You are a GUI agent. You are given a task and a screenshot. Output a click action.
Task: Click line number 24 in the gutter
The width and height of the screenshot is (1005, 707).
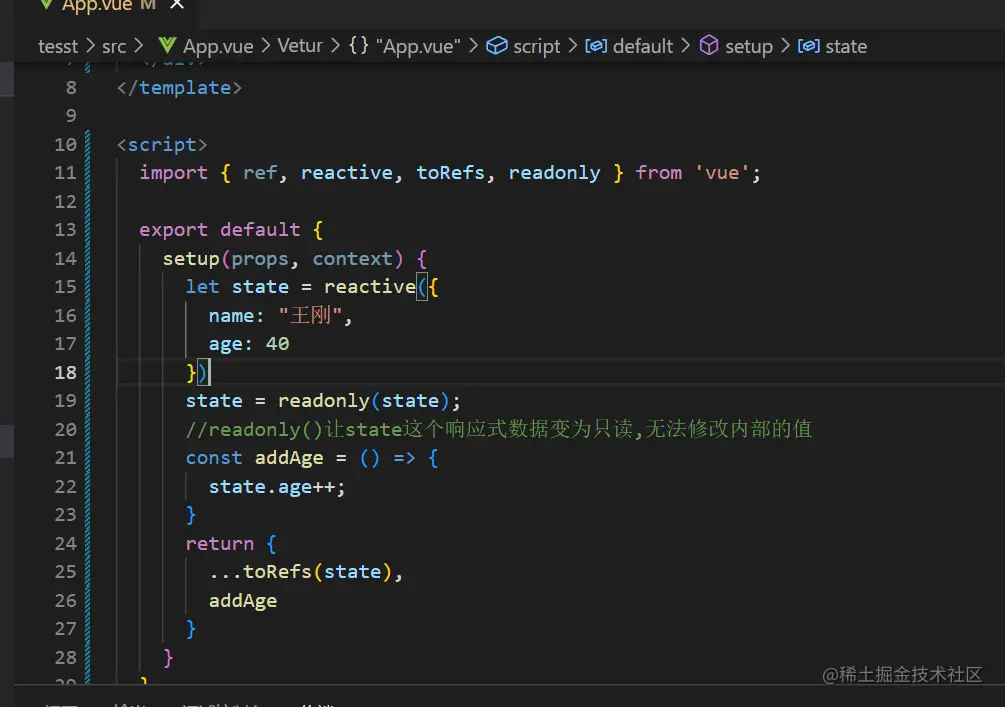(65, 544)
